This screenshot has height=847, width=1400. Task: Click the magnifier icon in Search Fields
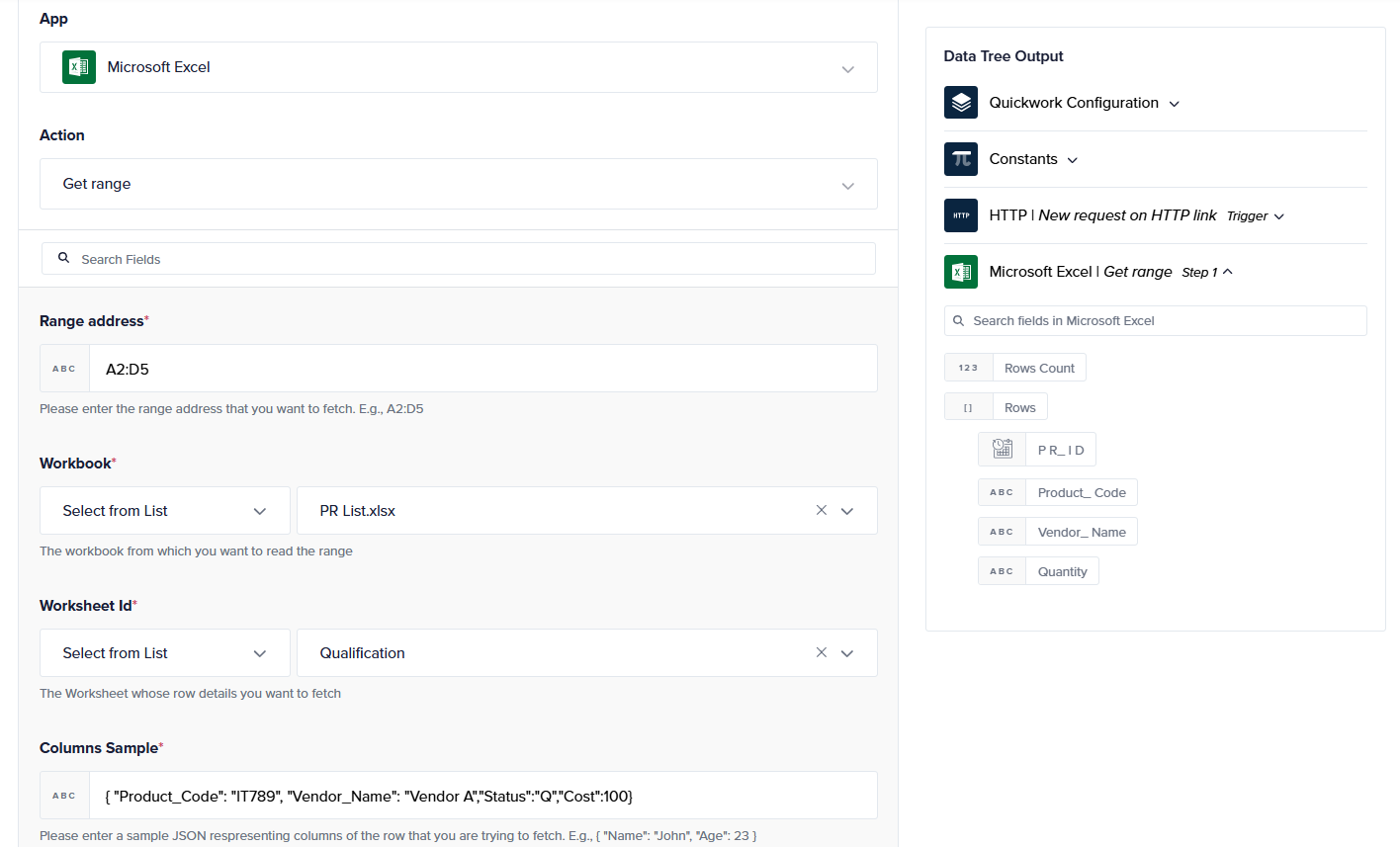click(63, 258)
